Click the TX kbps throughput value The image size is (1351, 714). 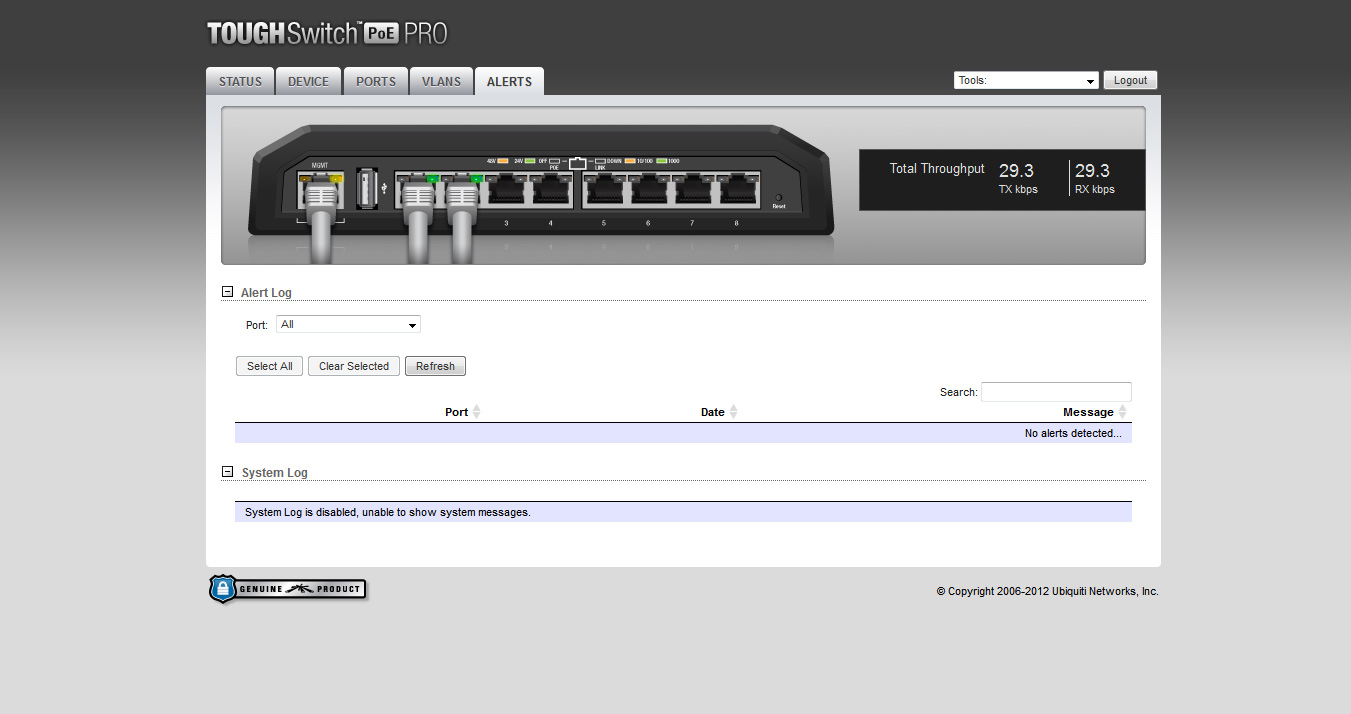pos(1016,171)
